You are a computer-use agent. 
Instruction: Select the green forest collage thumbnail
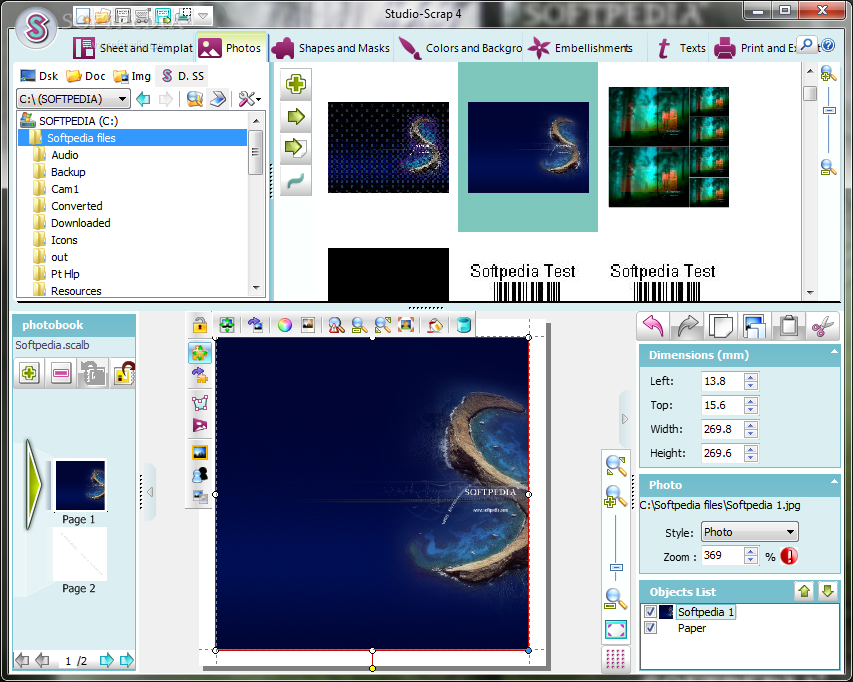(669, 147)
